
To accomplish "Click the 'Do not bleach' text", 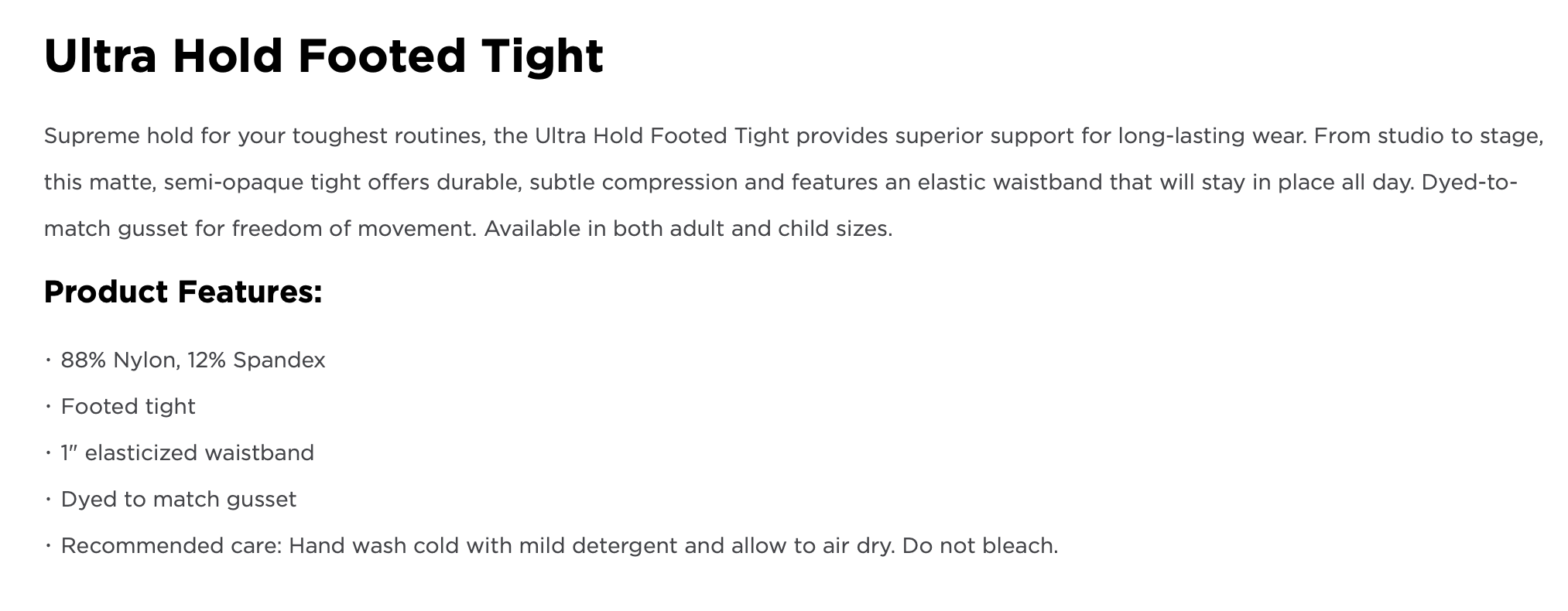I will 980,546.
